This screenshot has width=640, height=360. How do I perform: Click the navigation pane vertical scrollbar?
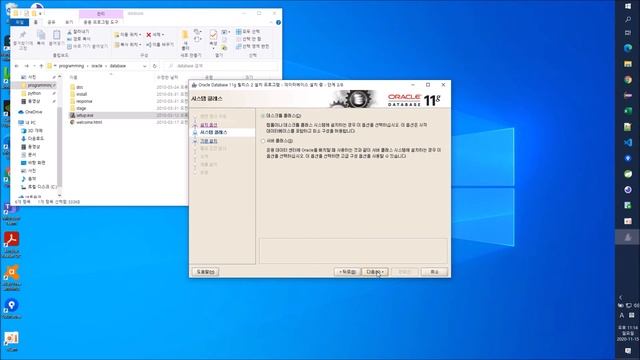(60, 147)
